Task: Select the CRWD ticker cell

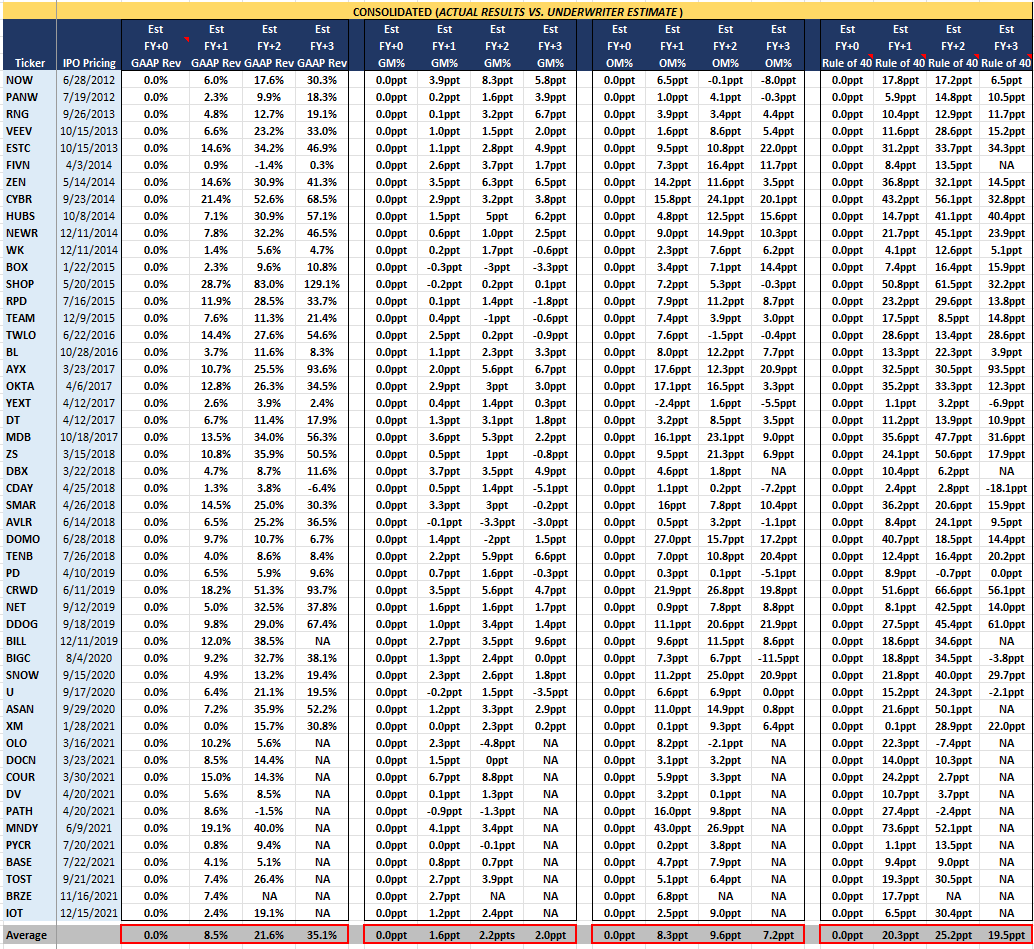Action: [x=30, y=590]
